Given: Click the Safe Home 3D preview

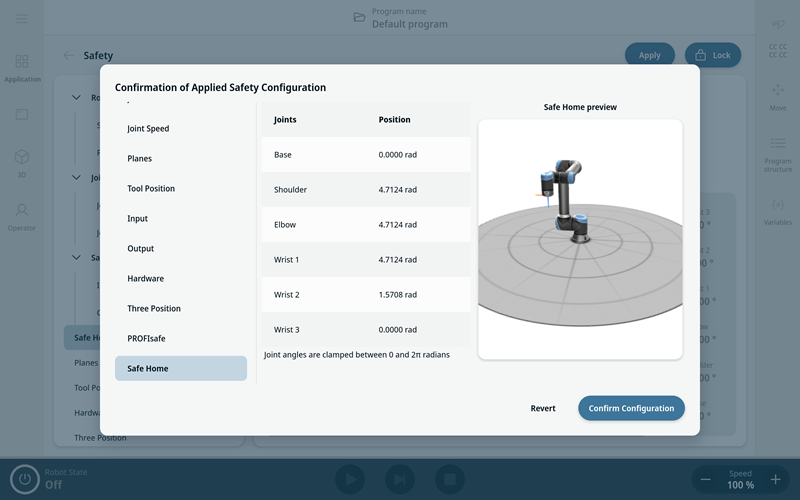Looking at the screenshot, I should click(580, 239).
